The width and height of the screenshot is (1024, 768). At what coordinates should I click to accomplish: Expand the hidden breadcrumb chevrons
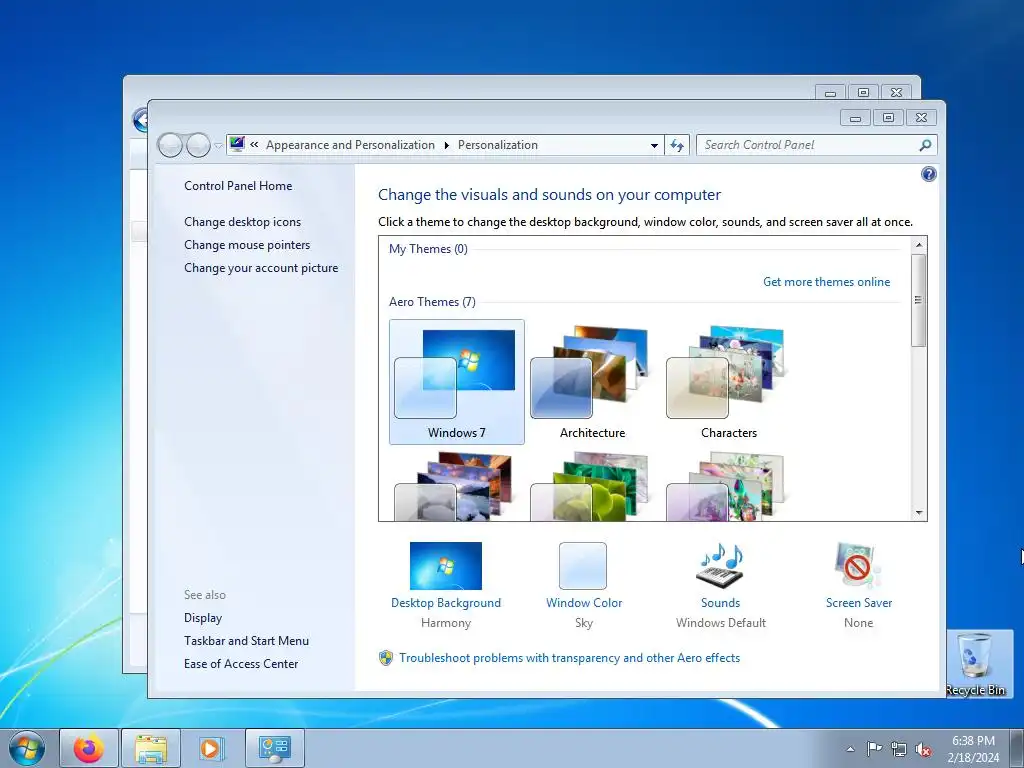coord(254,145)
